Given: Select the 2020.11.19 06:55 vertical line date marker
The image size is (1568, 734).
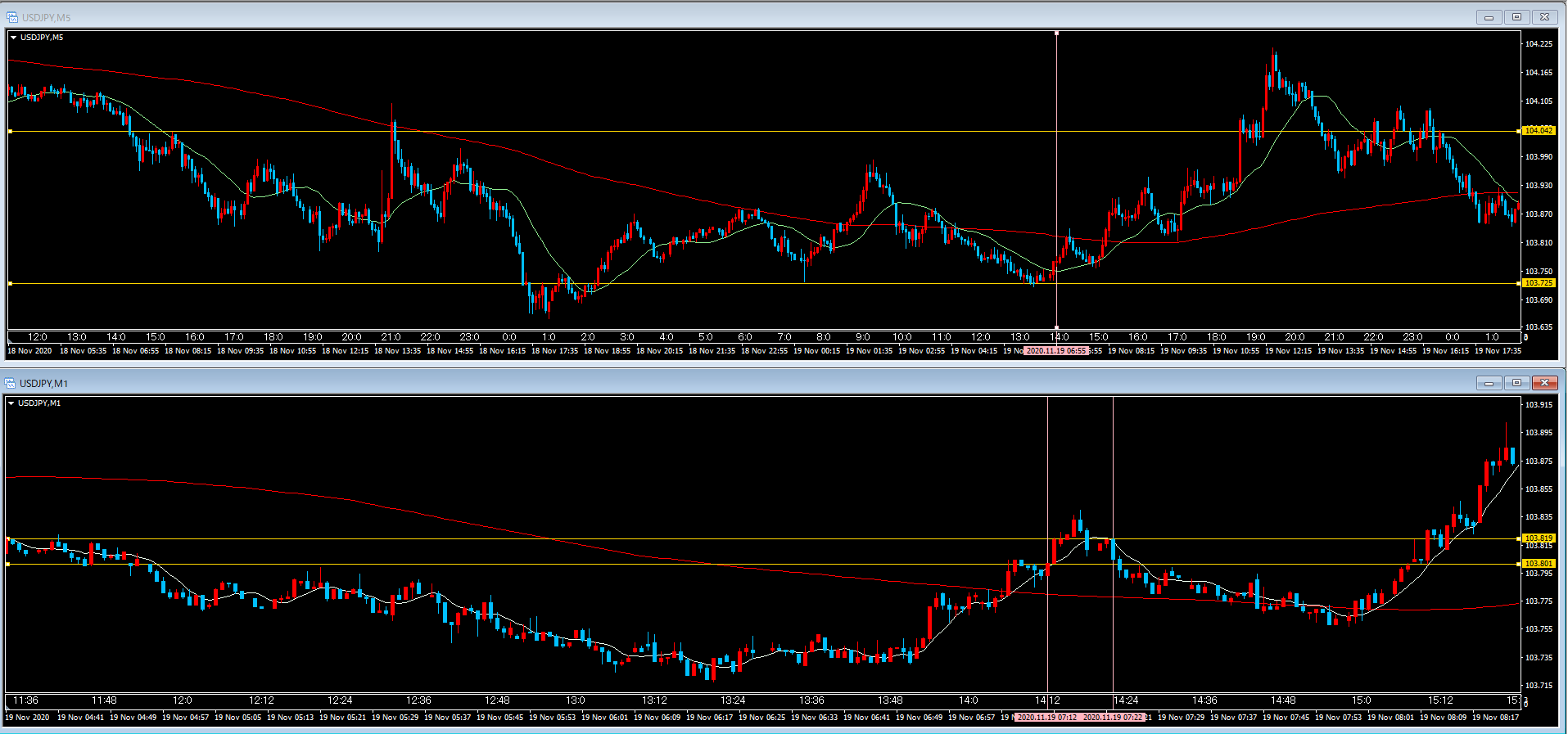Looking at the screenshot, I should click(x=1055, y=351).
